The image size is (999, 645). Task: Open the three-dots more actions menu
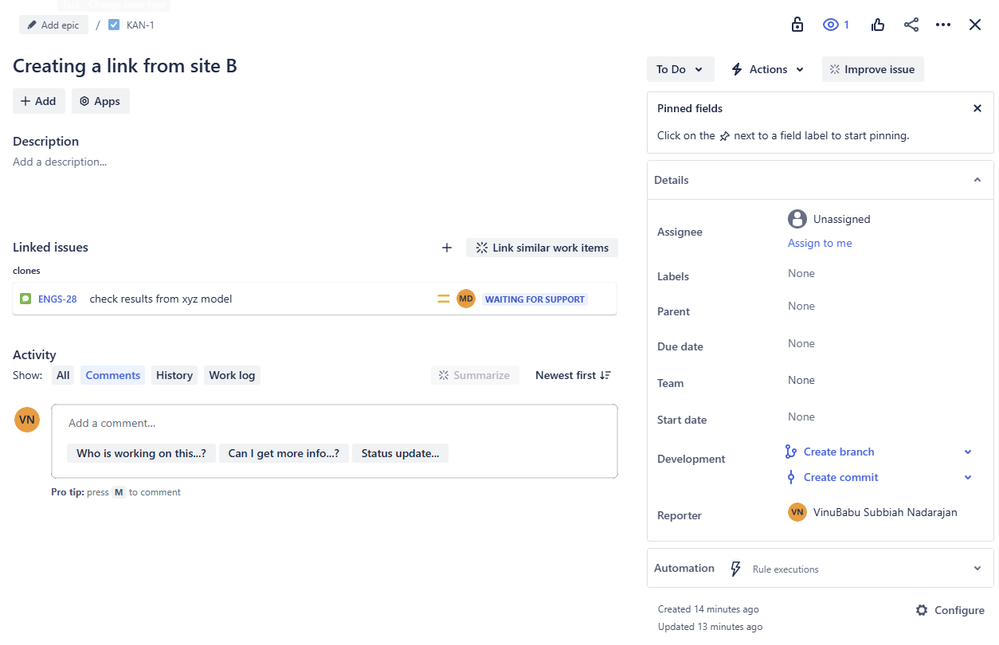click(x=943, y=25)
